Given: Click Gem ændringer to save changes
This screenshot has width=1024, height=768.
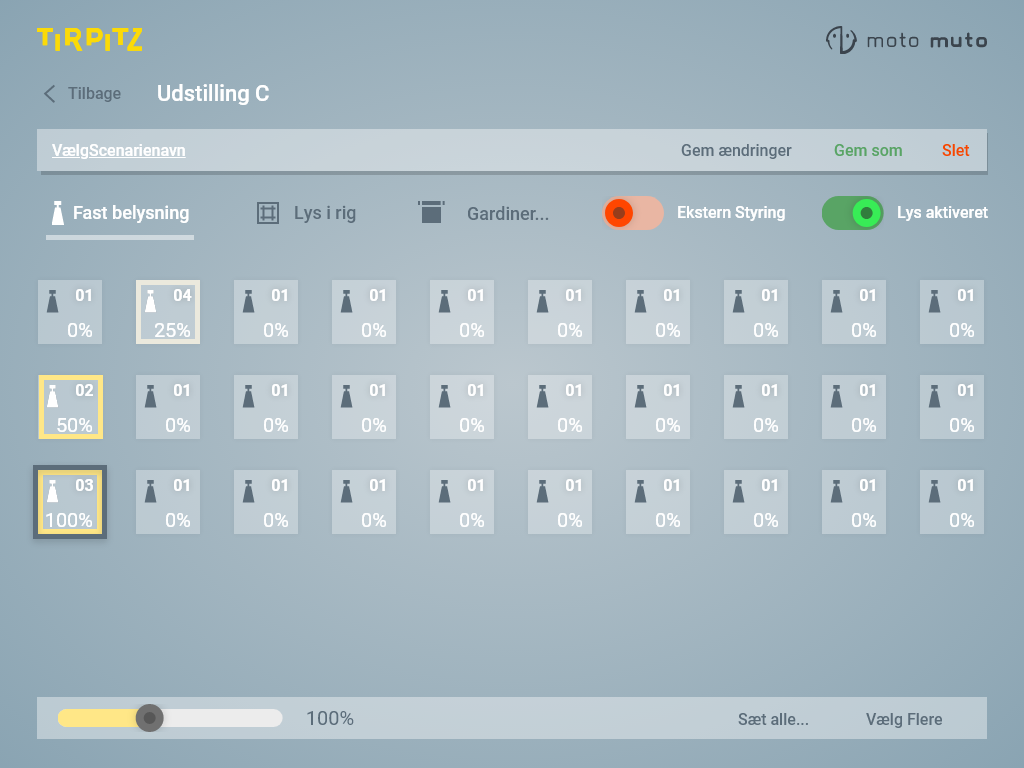Looking at the screenshot, I should (736, 151).
